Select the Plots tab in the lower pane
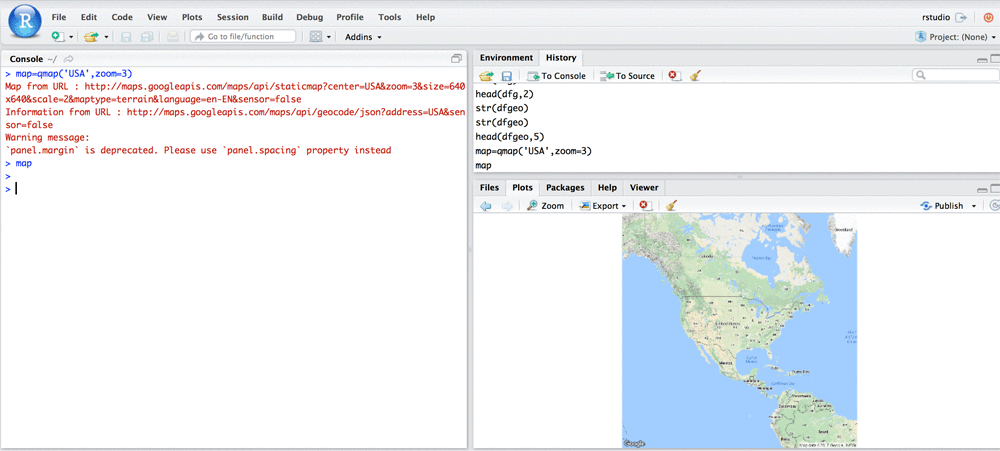Viewport: 1000px width, 451px height. pyautogui.click(x=522, y=188)
